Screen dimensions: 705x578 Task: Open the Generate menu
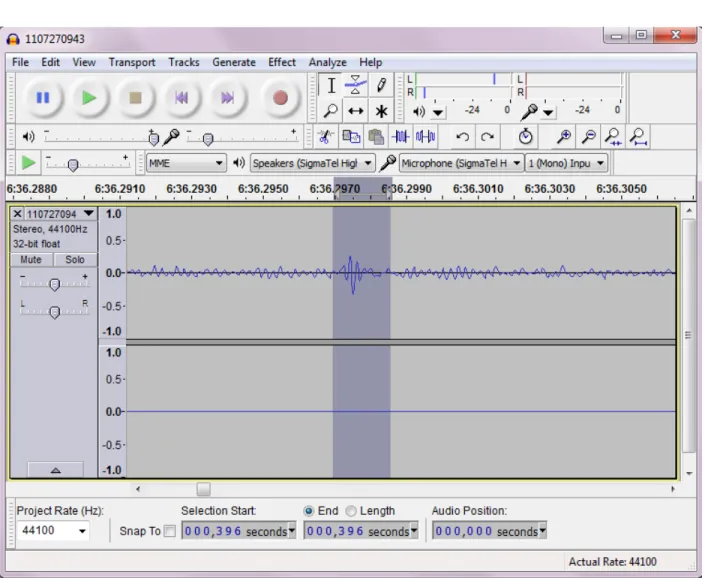point(234,62)
